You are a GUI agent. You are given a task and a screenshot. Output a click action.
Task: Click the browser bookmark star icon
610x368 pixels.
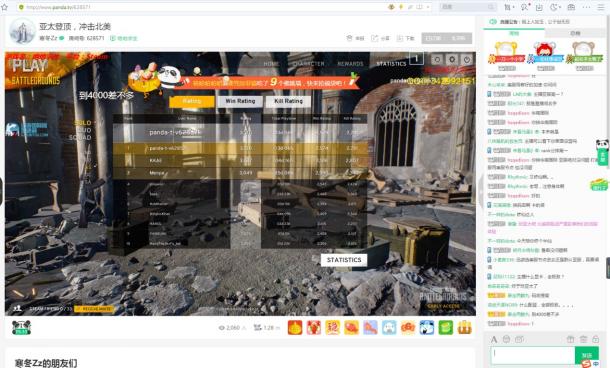(4, 7)
